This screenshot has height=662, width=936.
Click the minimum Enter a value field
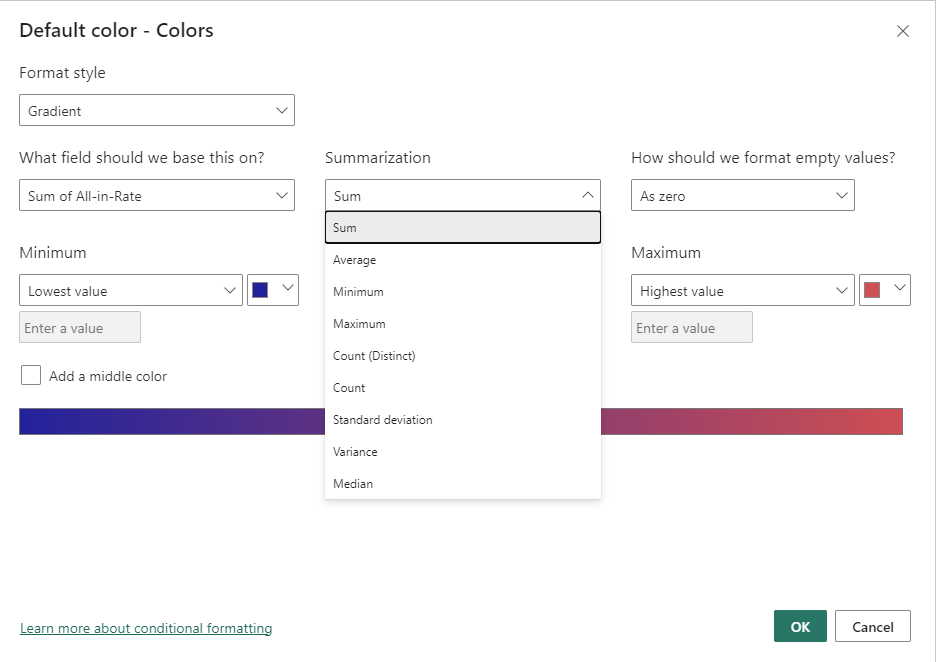(80, 327)
